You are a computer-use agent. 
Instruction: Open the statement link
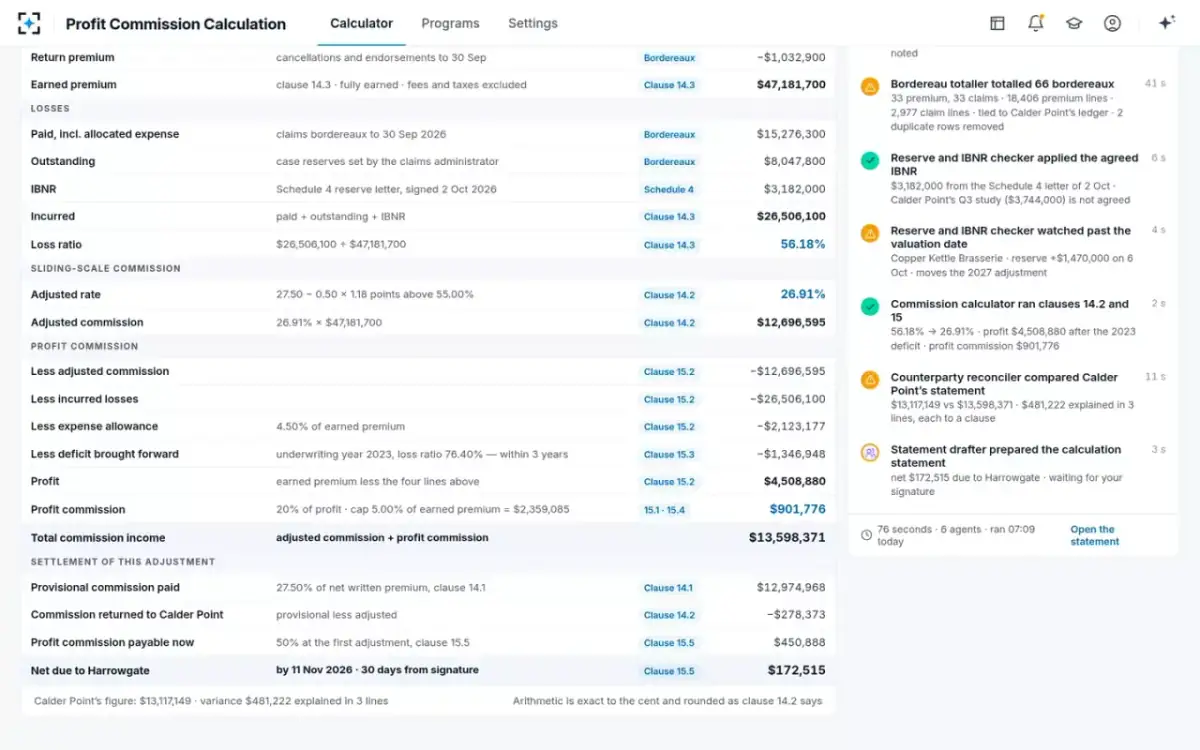point(1094,535)
